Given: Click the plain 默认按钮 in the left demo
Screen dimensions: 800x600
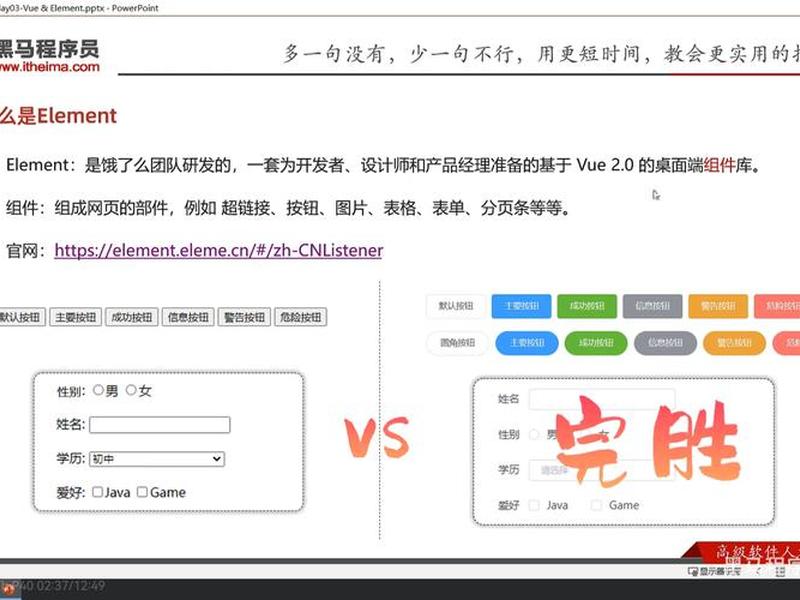Looking at the screenshot, I should tap(21, 317).
